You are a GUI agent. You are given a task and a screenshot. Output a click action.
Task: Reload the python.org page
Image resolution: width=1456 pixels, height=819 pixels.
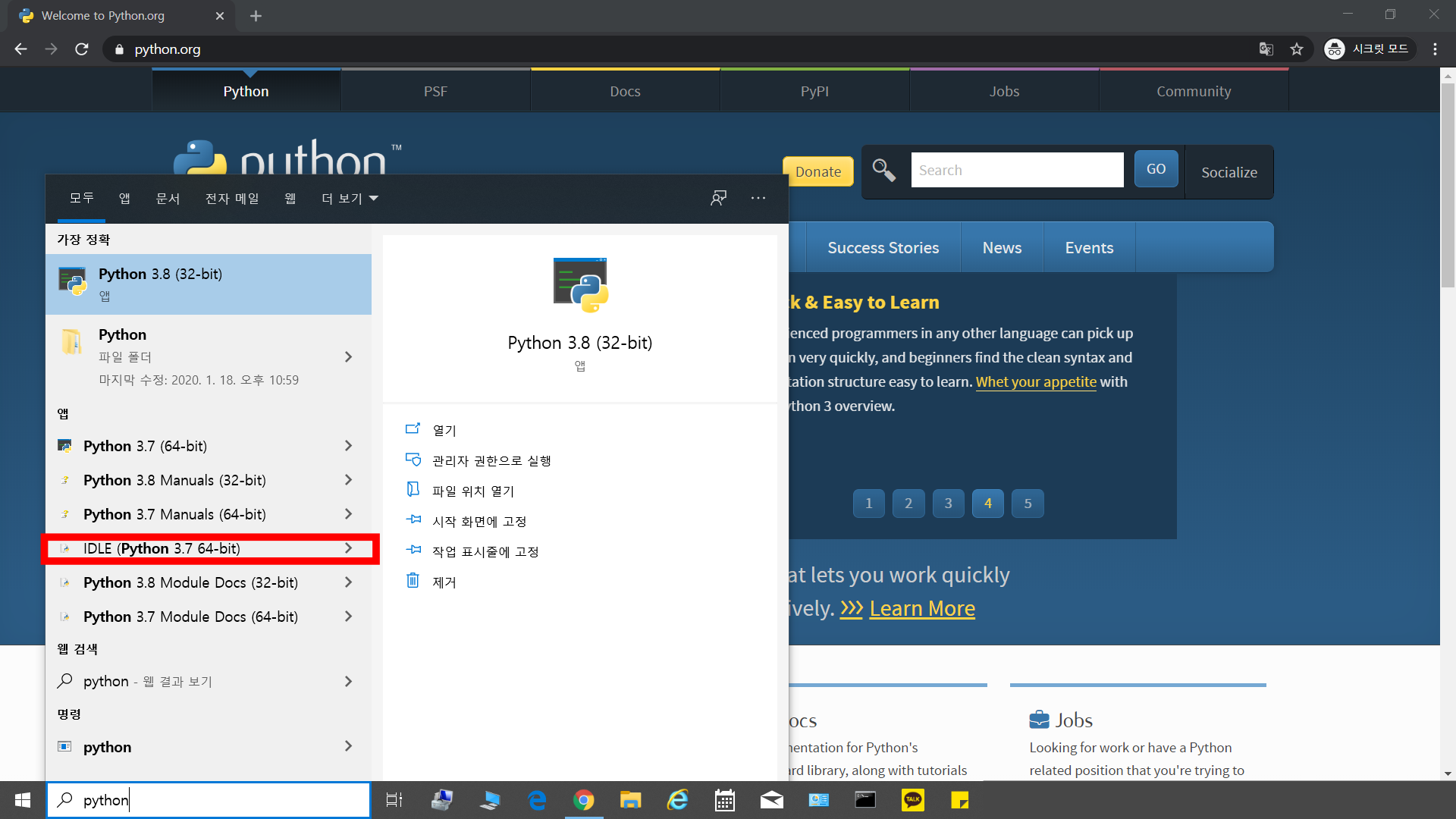click(82, 49)
